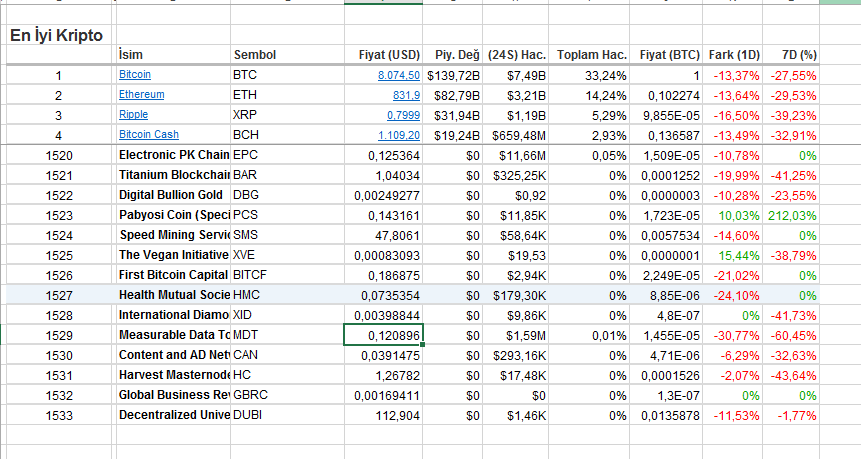Image resolution: width=861 pixels, height=459 pixels.
Task: Select the Fiyat (BTC) header cell
Action: [666, 55]
